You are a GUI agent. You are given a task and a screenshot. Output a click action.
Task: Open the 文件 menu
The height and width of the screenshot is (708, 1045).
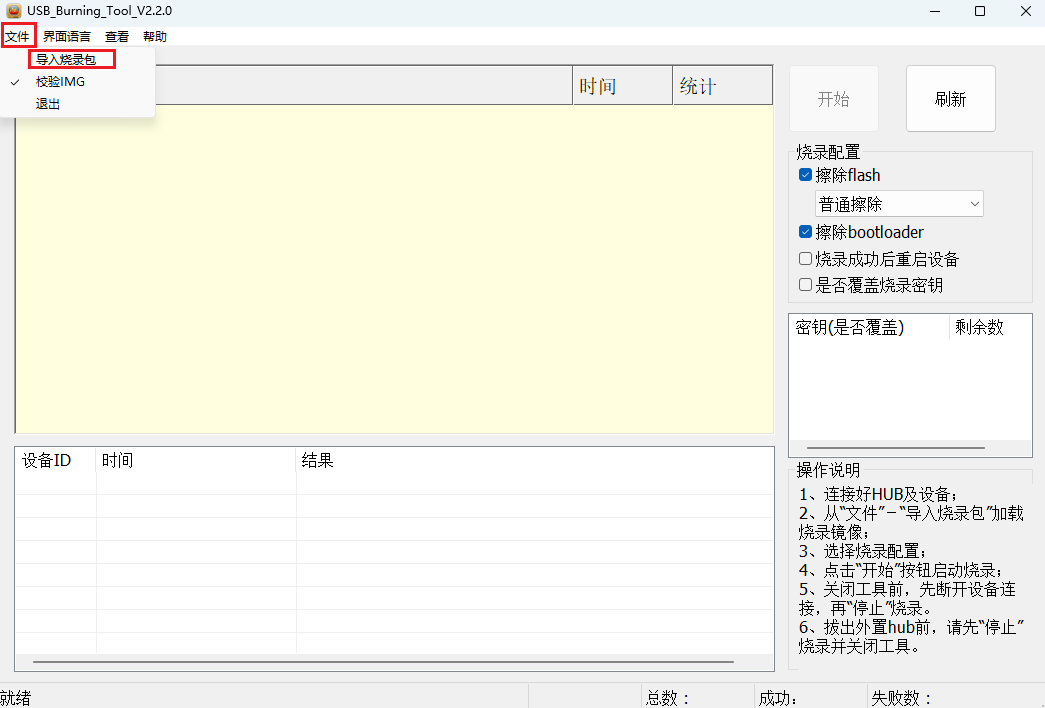18,35
